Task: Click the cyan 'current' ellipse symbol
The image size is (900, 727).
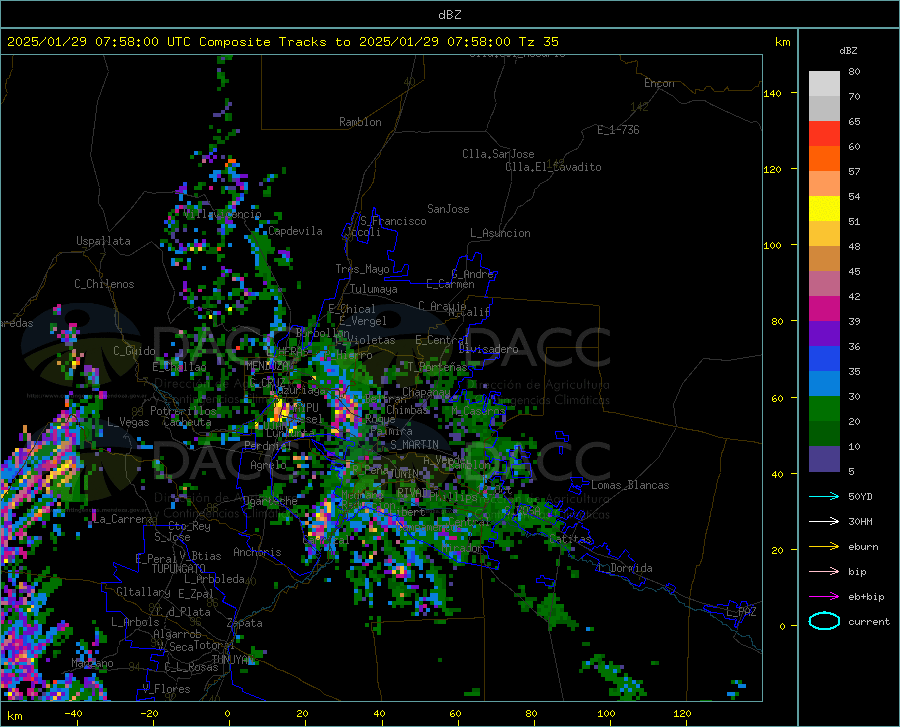Action: [x=824, y=621]
